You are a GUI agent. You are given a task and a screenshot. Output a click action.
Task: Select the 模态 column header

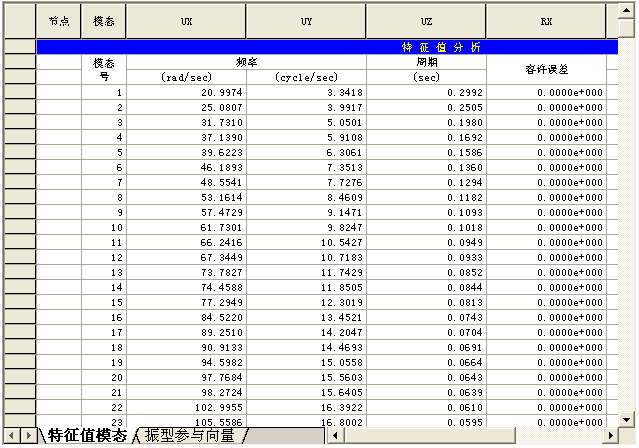coord(104,22)
